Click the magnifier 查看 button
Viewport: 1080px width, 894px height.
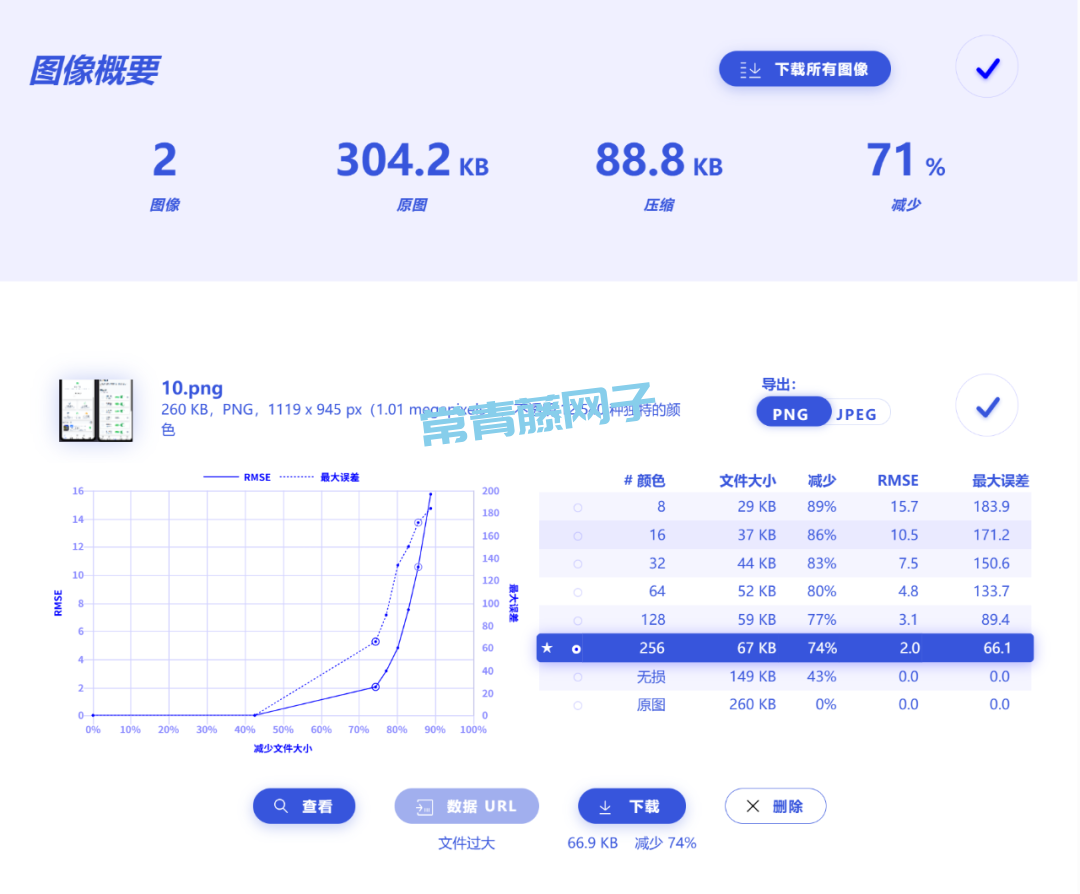pos(304,806)
